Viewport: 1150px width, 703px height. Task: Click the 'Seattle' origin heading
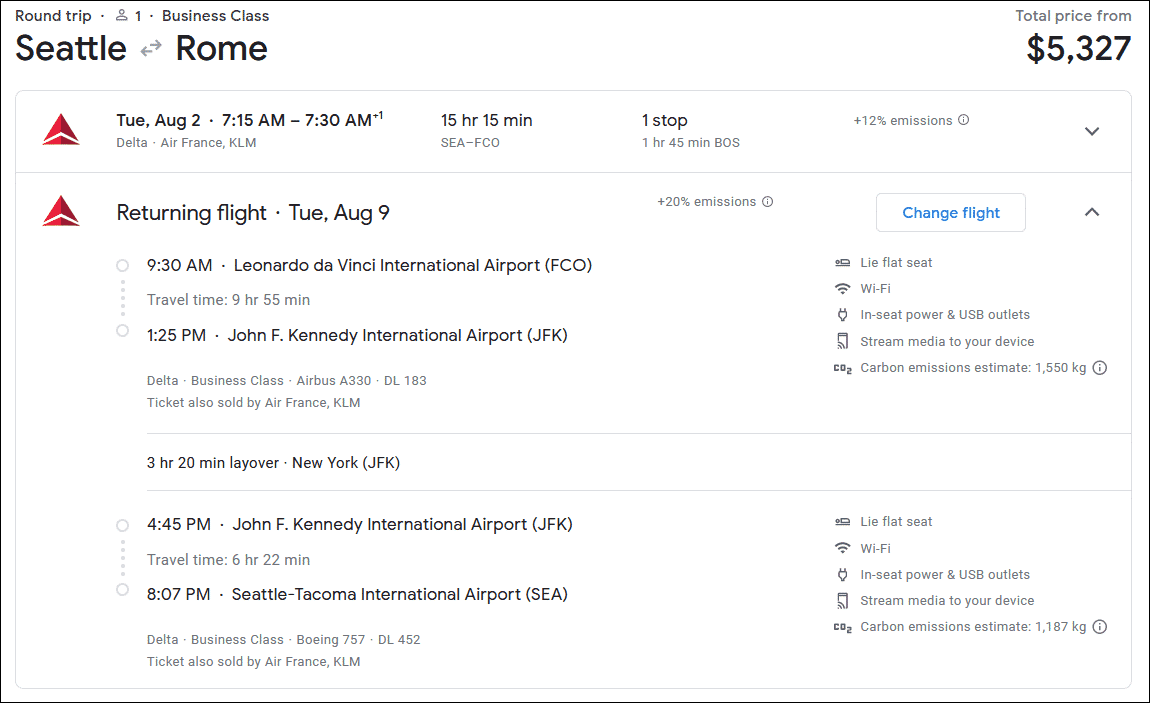click(71, 49)
